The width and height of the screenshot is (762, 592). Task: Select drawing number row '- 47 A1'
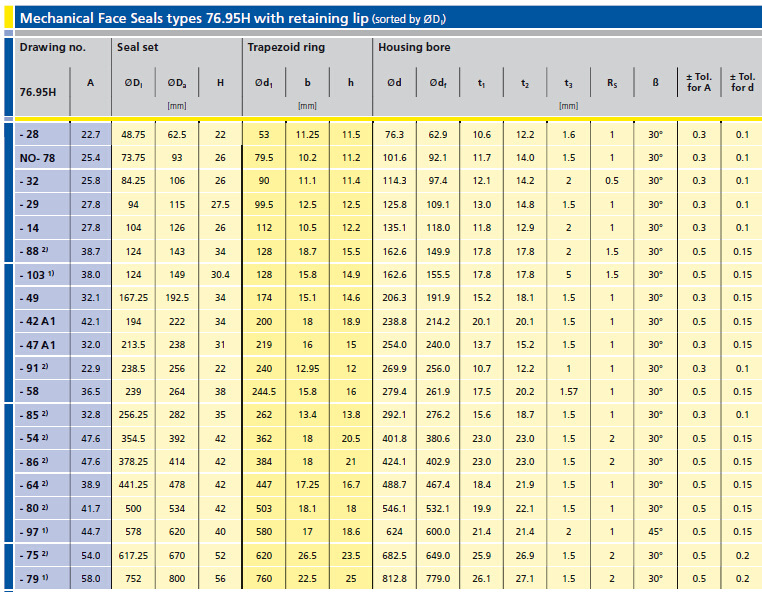coord(37,345)
